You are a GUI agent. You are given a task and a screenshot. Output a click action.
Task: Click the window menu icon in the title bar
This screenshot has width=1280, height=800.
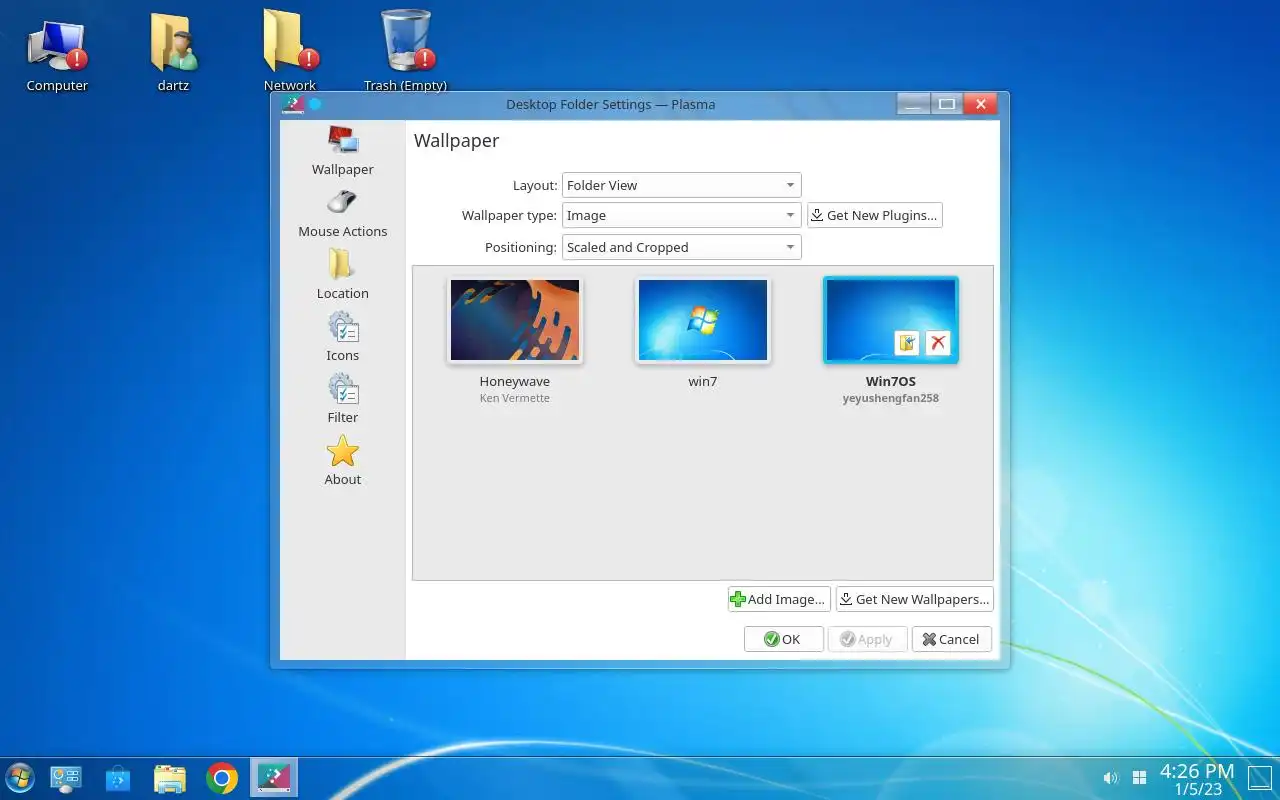pyautogui.click(x=292, y=104)
